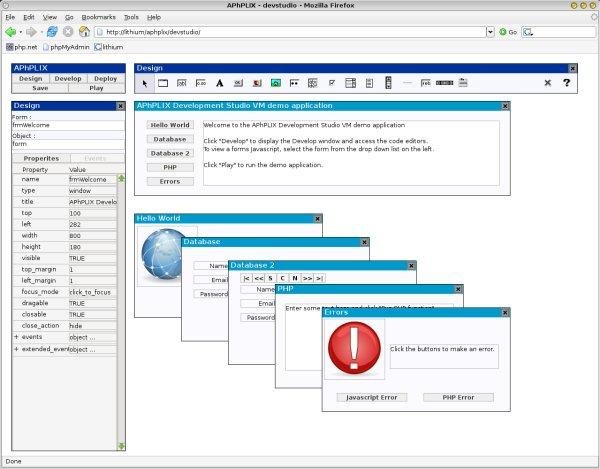Switch to the Events tab

[x=95, y=158]
